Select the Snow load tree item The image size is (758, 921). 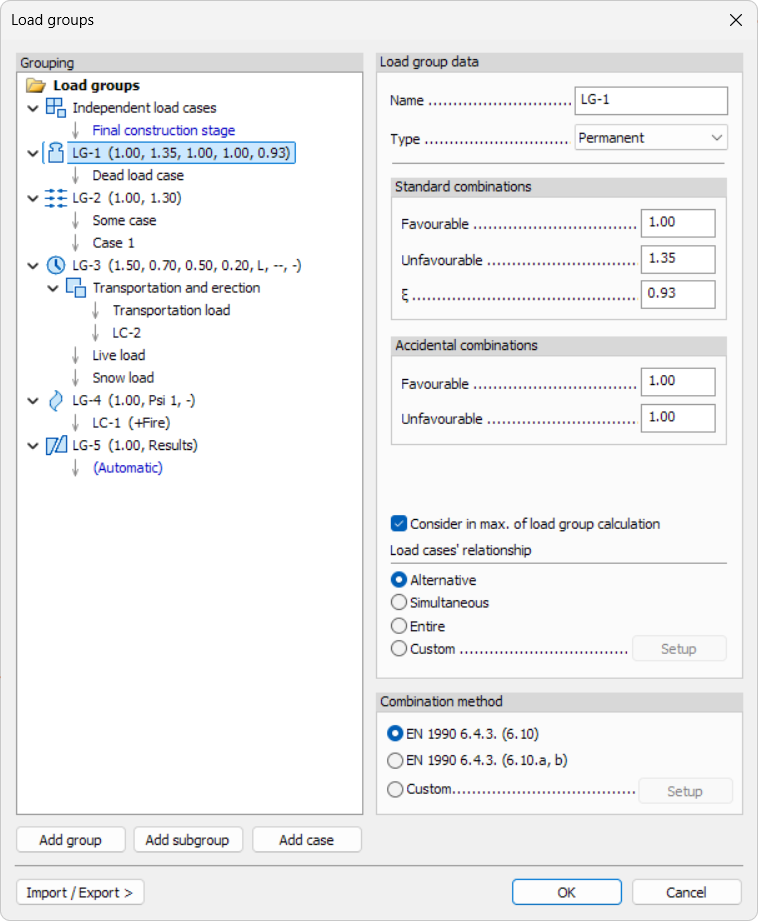pyautogui.click(x=123, y=378)
